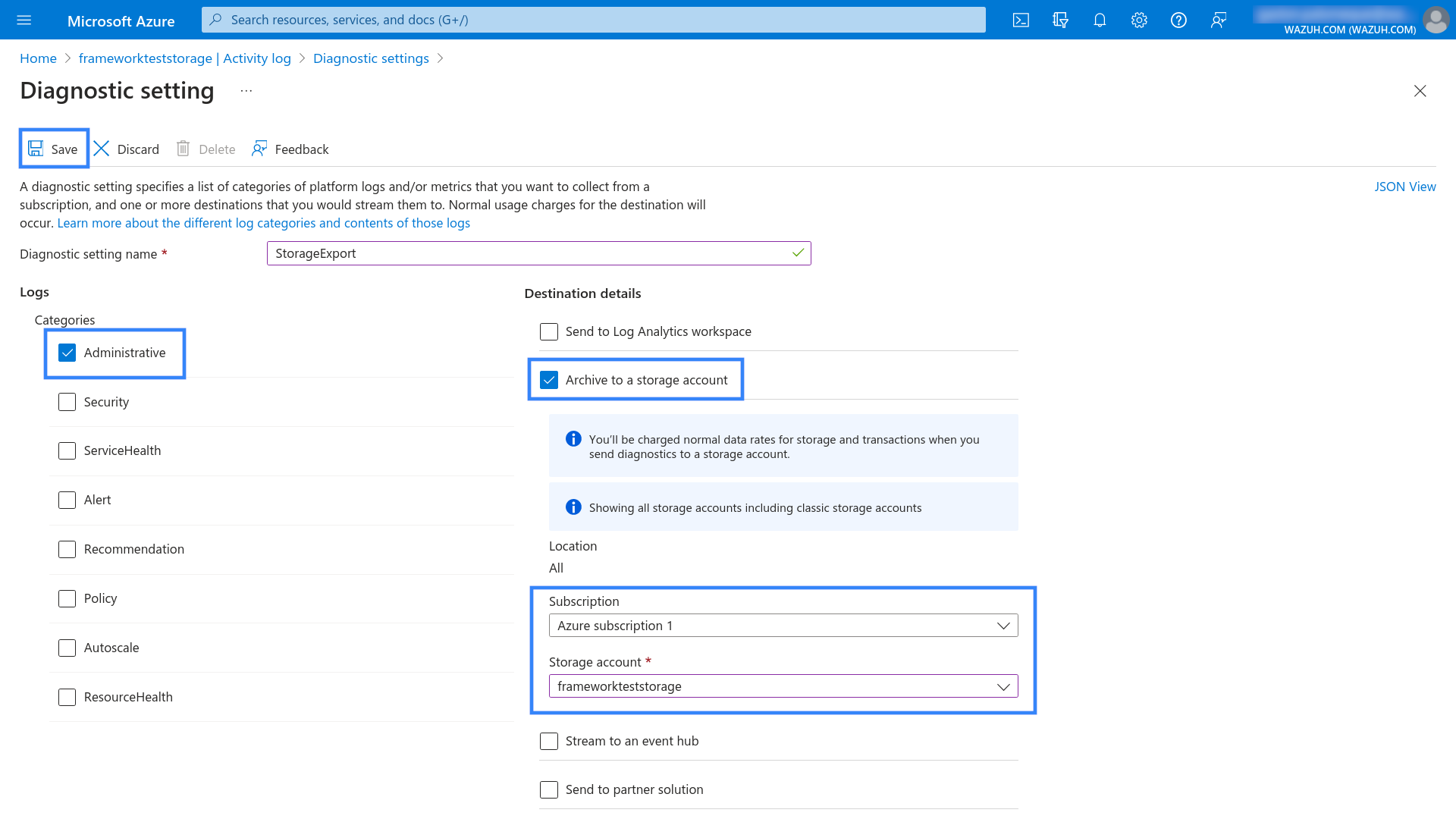This screenshot has width=1456, height=819.
Task: Click the Discard X icon
Action: [102, 148]
